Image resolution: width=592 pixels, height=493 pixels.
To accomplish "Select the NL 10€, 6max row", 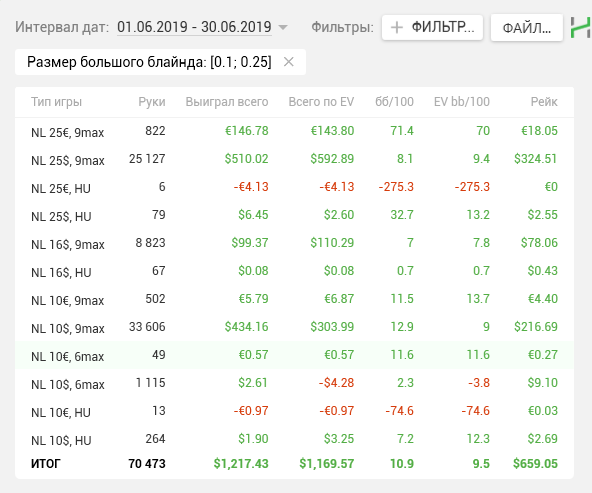I will (x=294, y=355).
